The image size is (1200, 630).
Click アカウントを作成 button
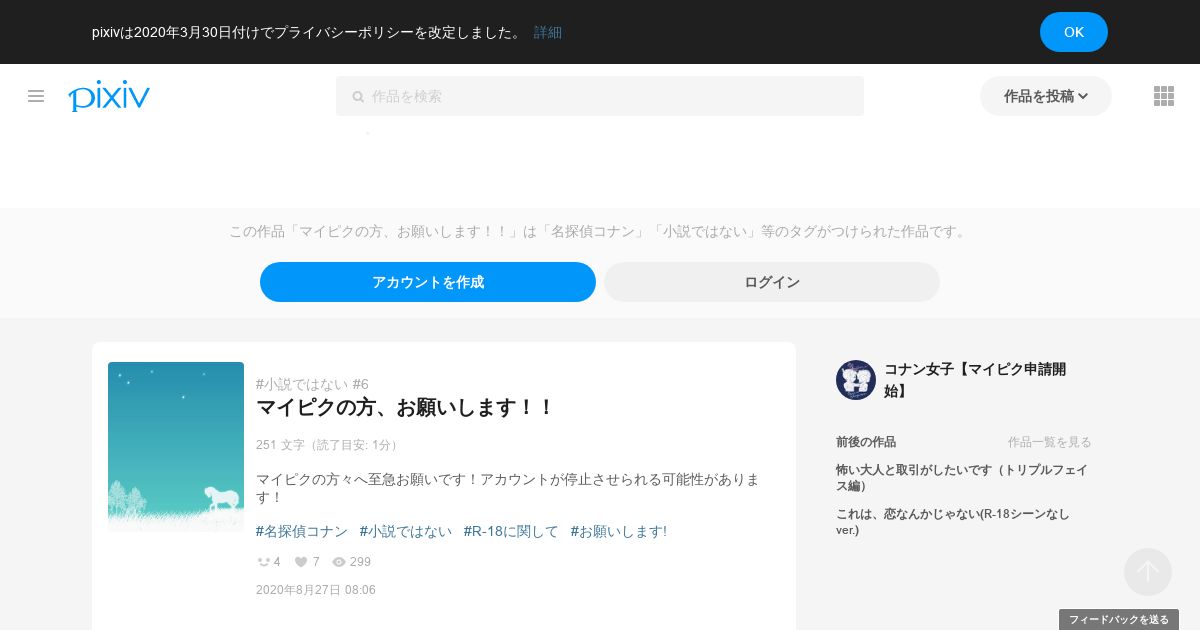(x=428, y=282)
